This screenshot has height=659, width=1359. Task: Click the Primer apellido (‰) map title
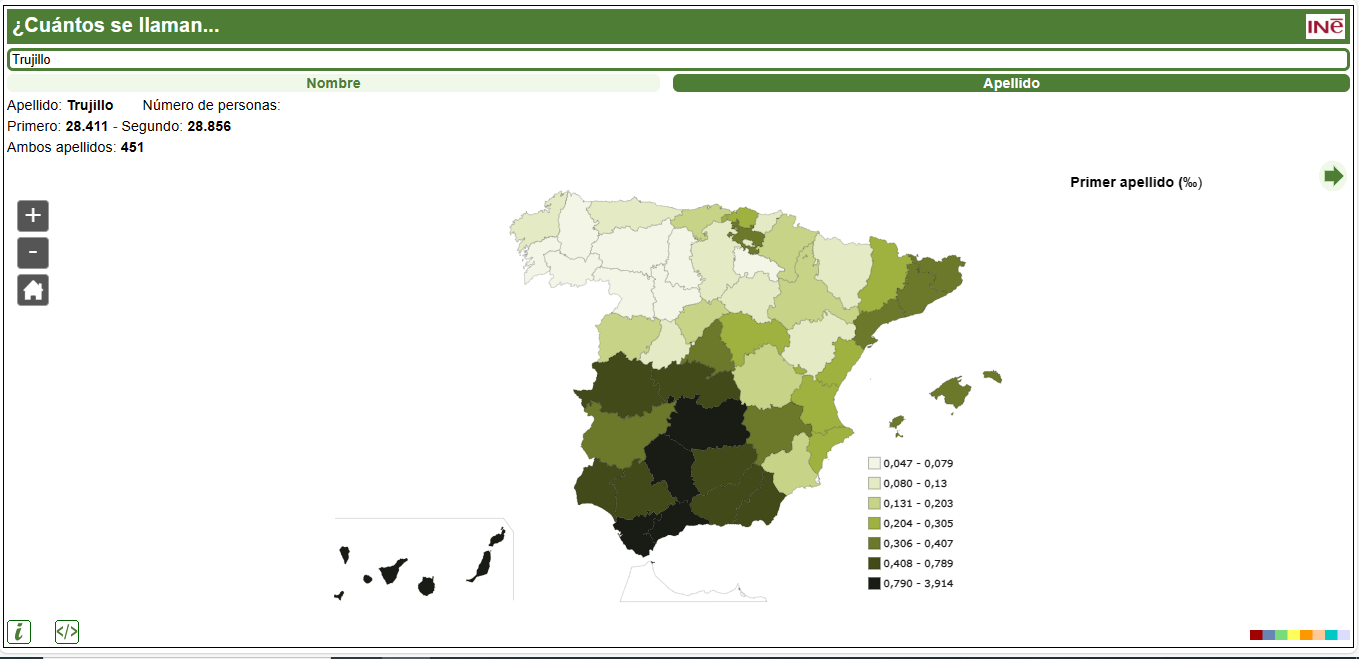1136,182
